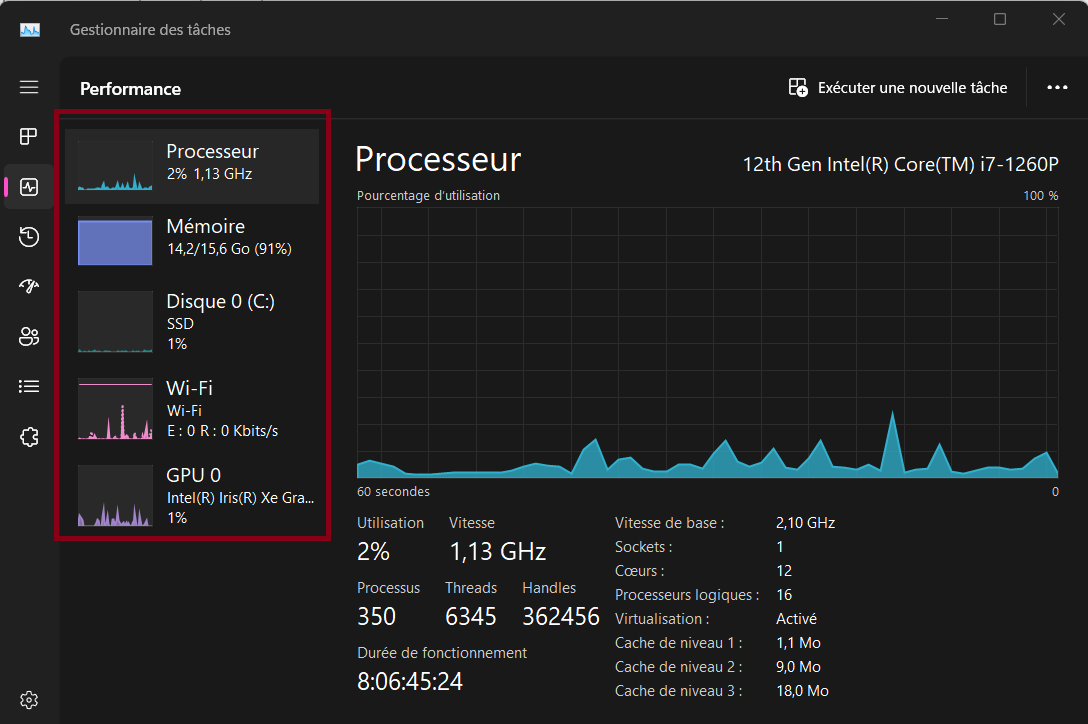1088x724 pixels.
Task: Open the Services puzzle-piece icon
Action: point(28,437)
